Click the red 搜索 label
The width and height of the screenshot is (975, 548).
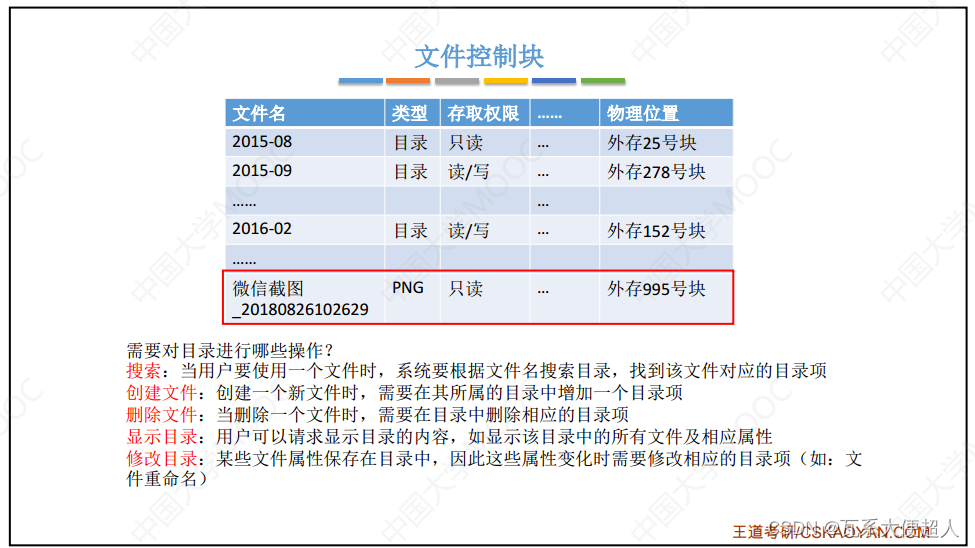(144, 371)
